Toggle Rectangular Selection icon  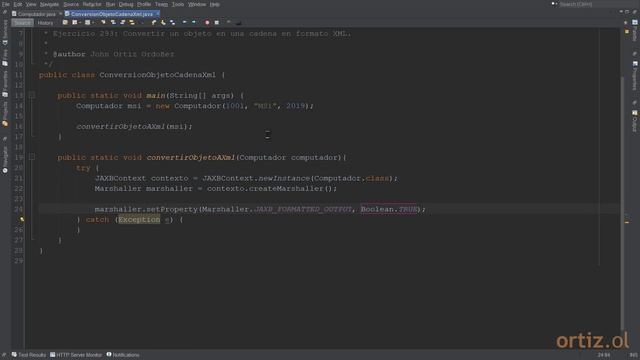(x=142, y=22)
